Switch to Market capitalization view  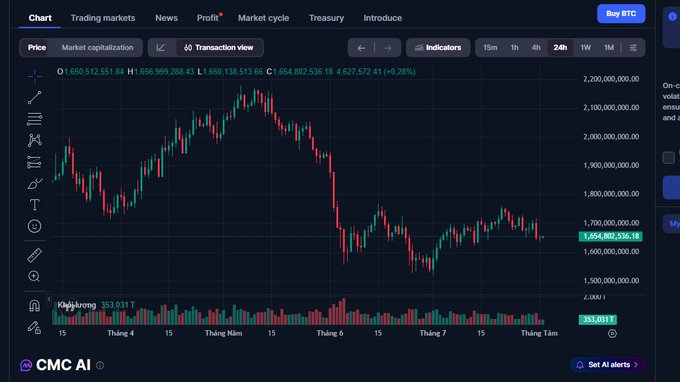(x=97, y=48)
